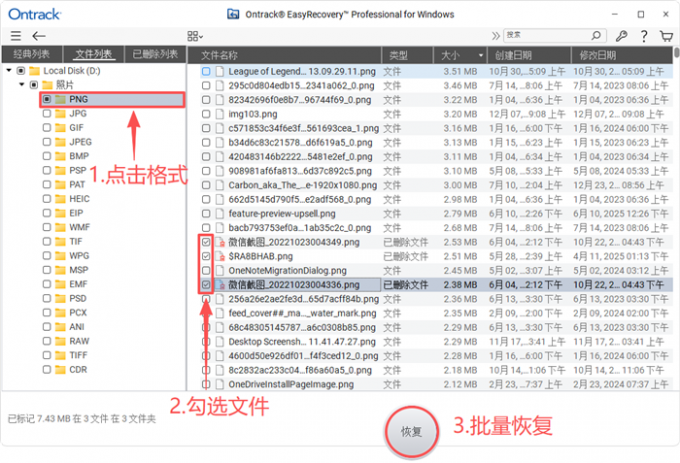Viewport: 680px width, 463px height.
Task: Uncheck 微信截图_20221023004336.png checkbox
Action: coord(206,285)
